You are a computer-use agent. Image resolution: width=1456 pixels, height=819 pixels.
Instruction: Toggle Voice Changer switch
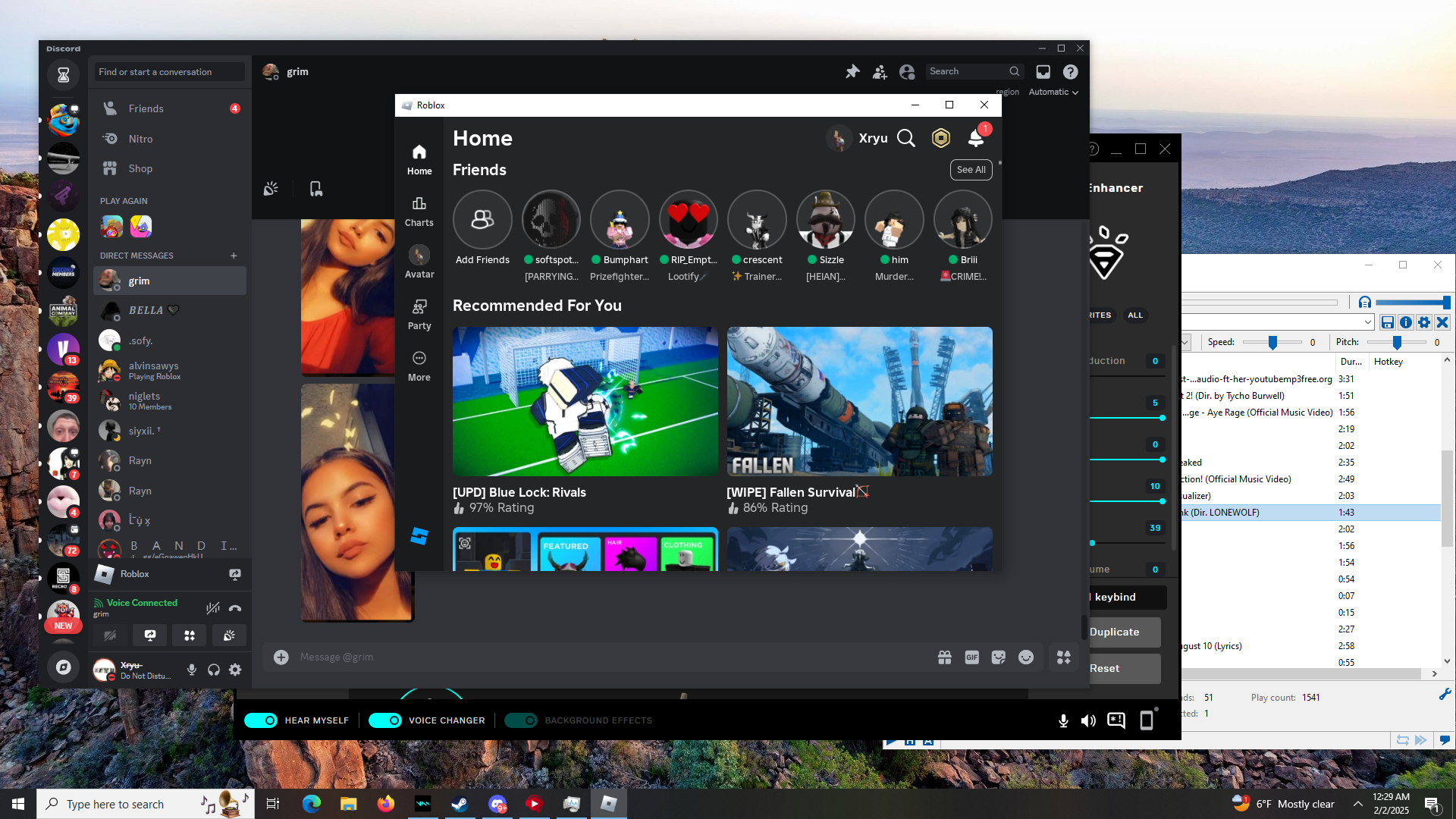[385, 720]
